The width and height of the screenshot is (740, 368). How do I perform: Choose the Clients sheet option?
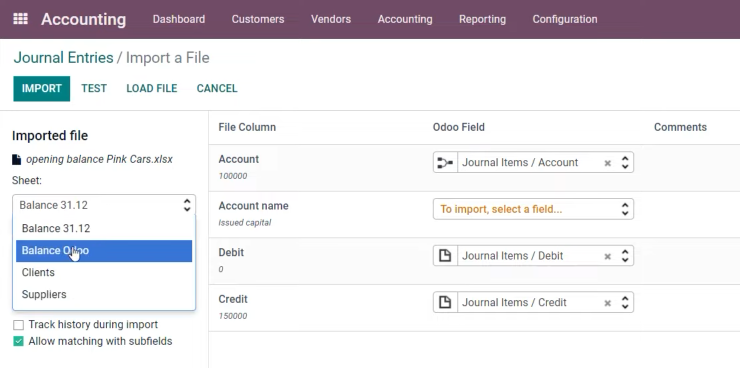coord(104,273)
